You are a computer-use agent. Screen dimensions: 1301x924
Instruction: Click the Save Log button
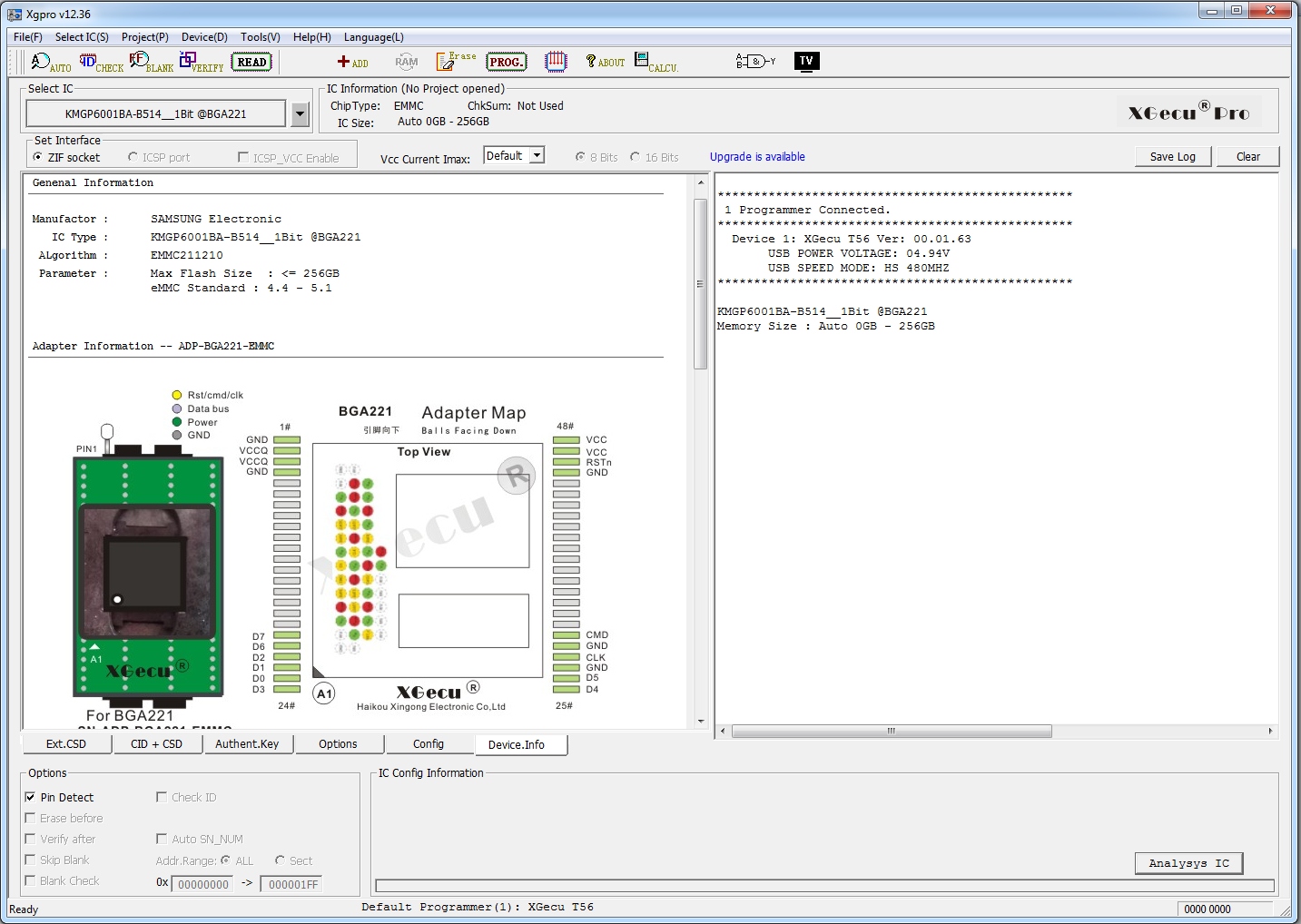(1173, 157)
